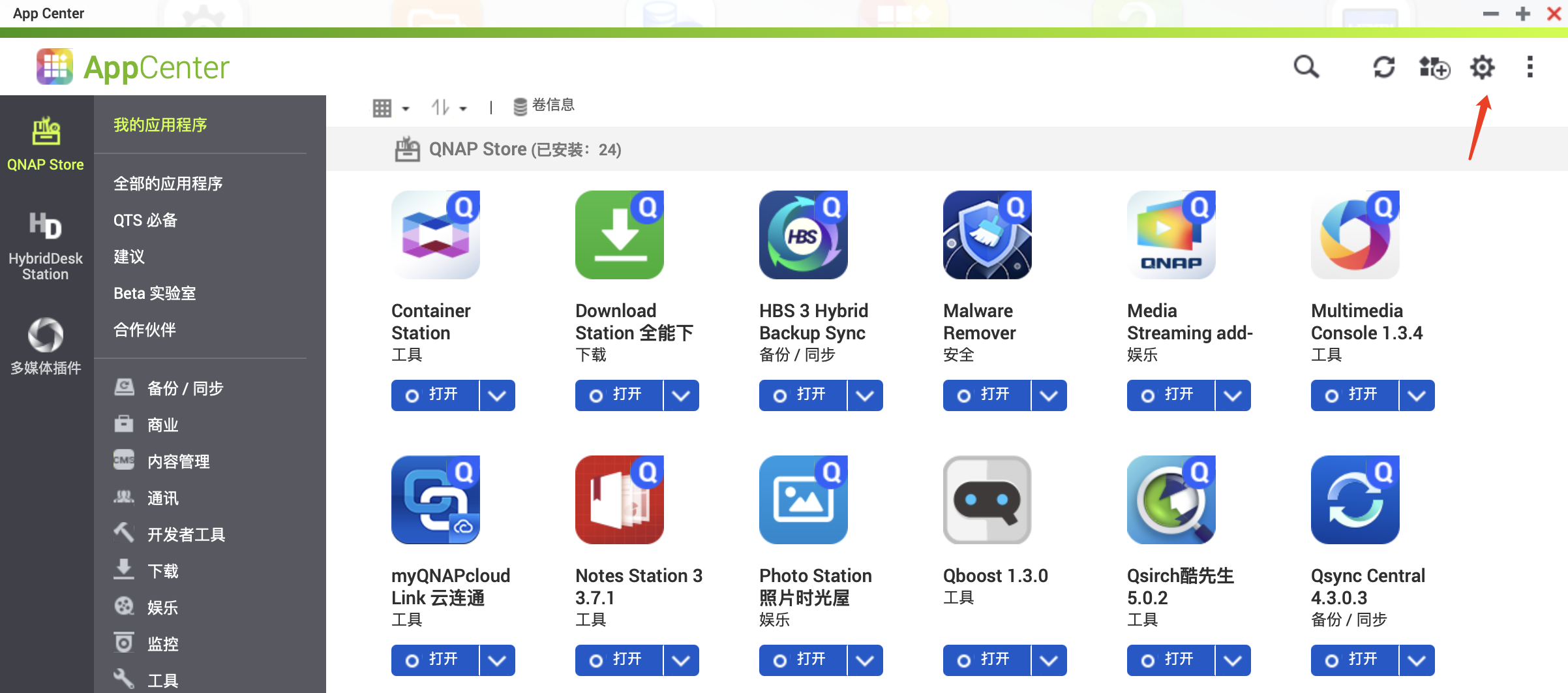This screenshot has height=693, width=1568.
Task: Open the three-dot more options menu
Action: 1530,67
